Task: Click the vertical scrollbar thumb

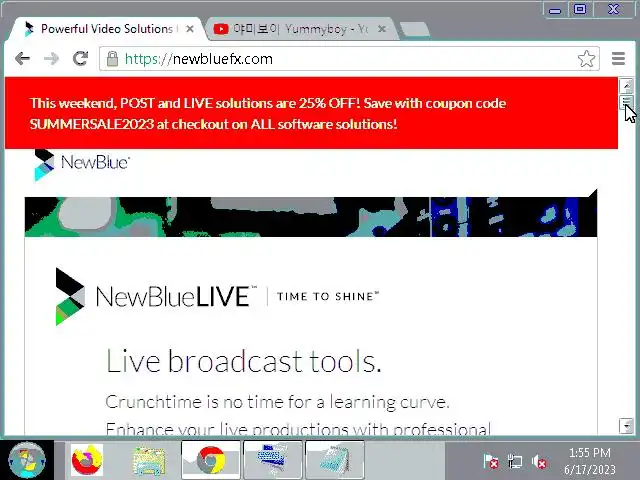Action: [627, 102]
